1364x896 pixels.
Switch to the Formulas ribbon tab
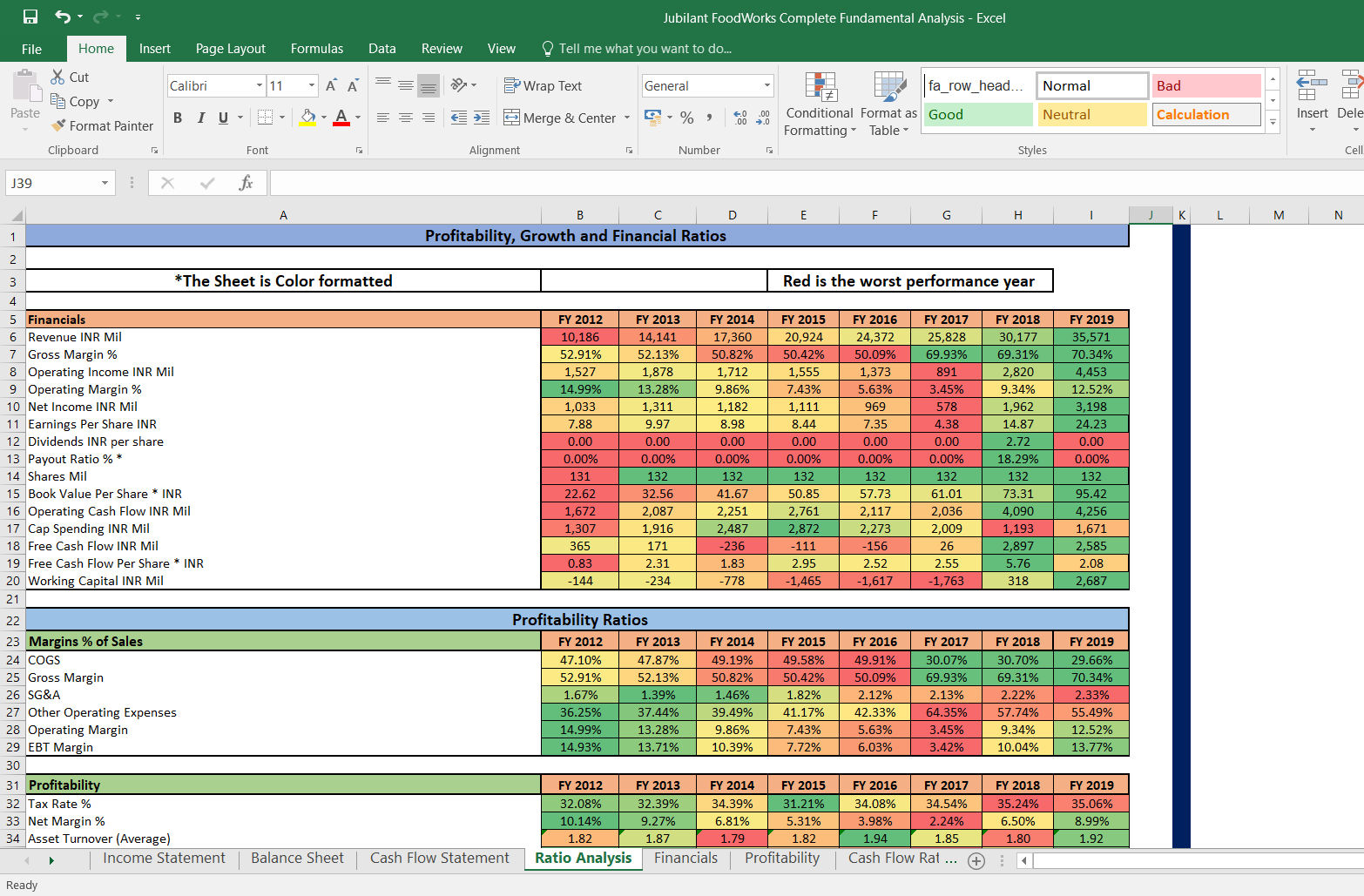point(317,49)
